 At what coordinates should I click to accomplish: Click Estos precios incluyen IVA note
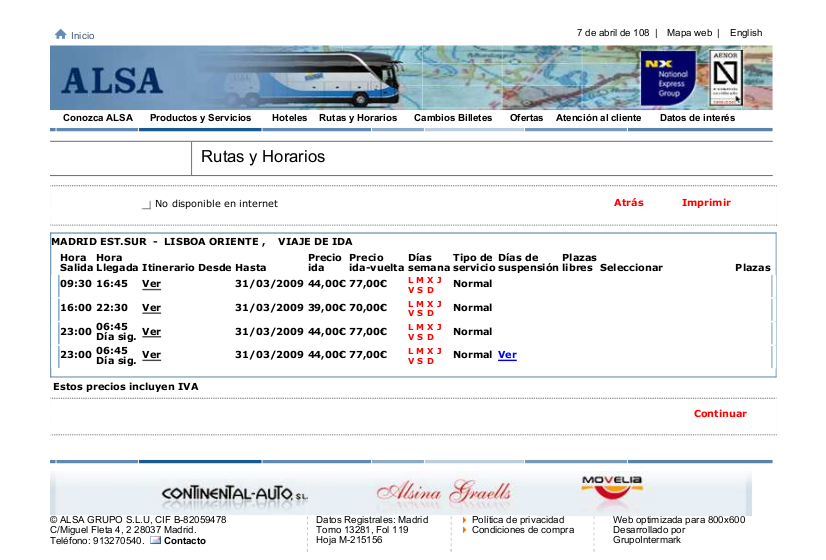click(x=126, y=387)
